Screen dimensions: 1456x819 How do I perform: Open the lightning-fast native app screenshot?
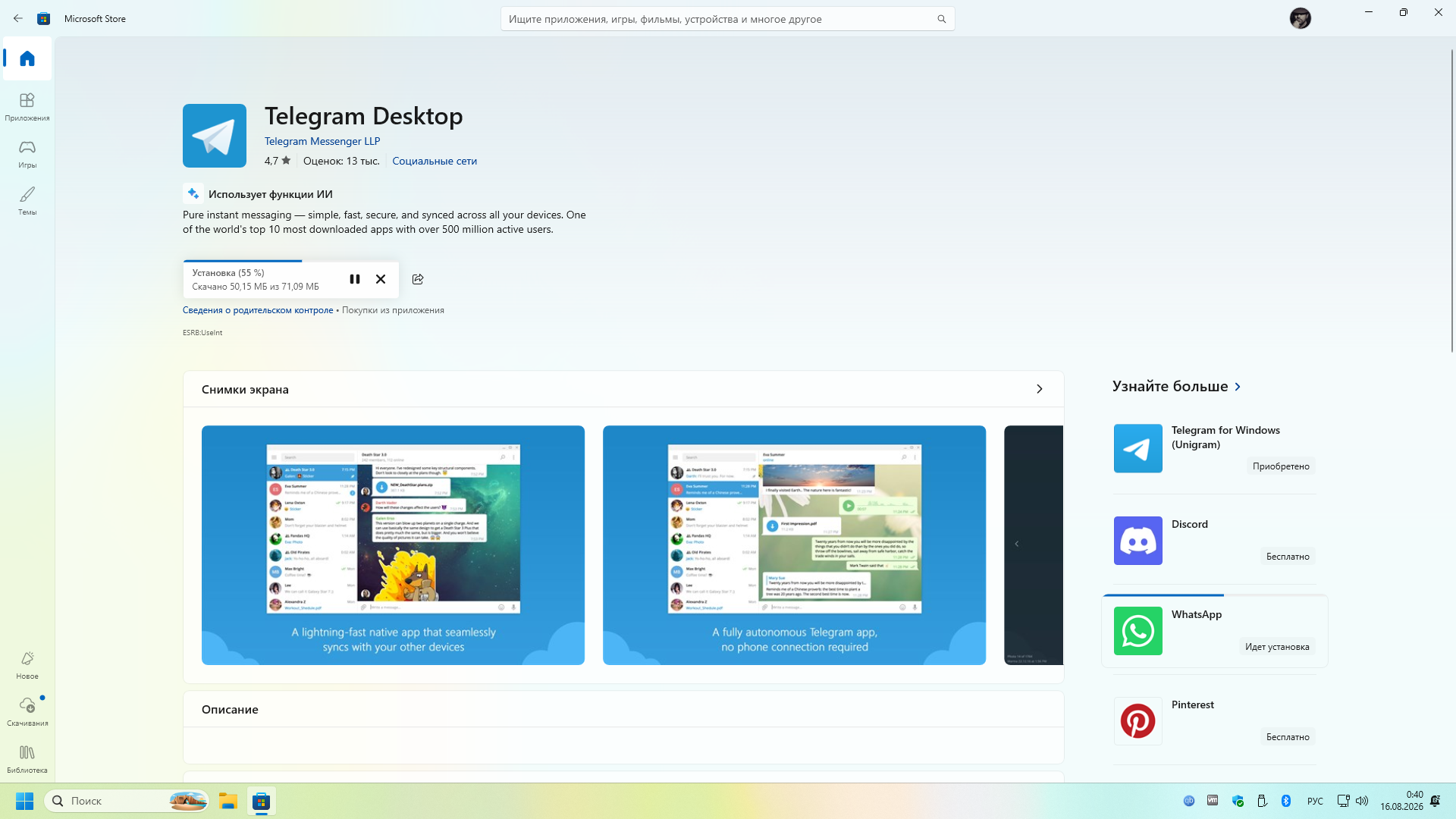tap(393, 545)
